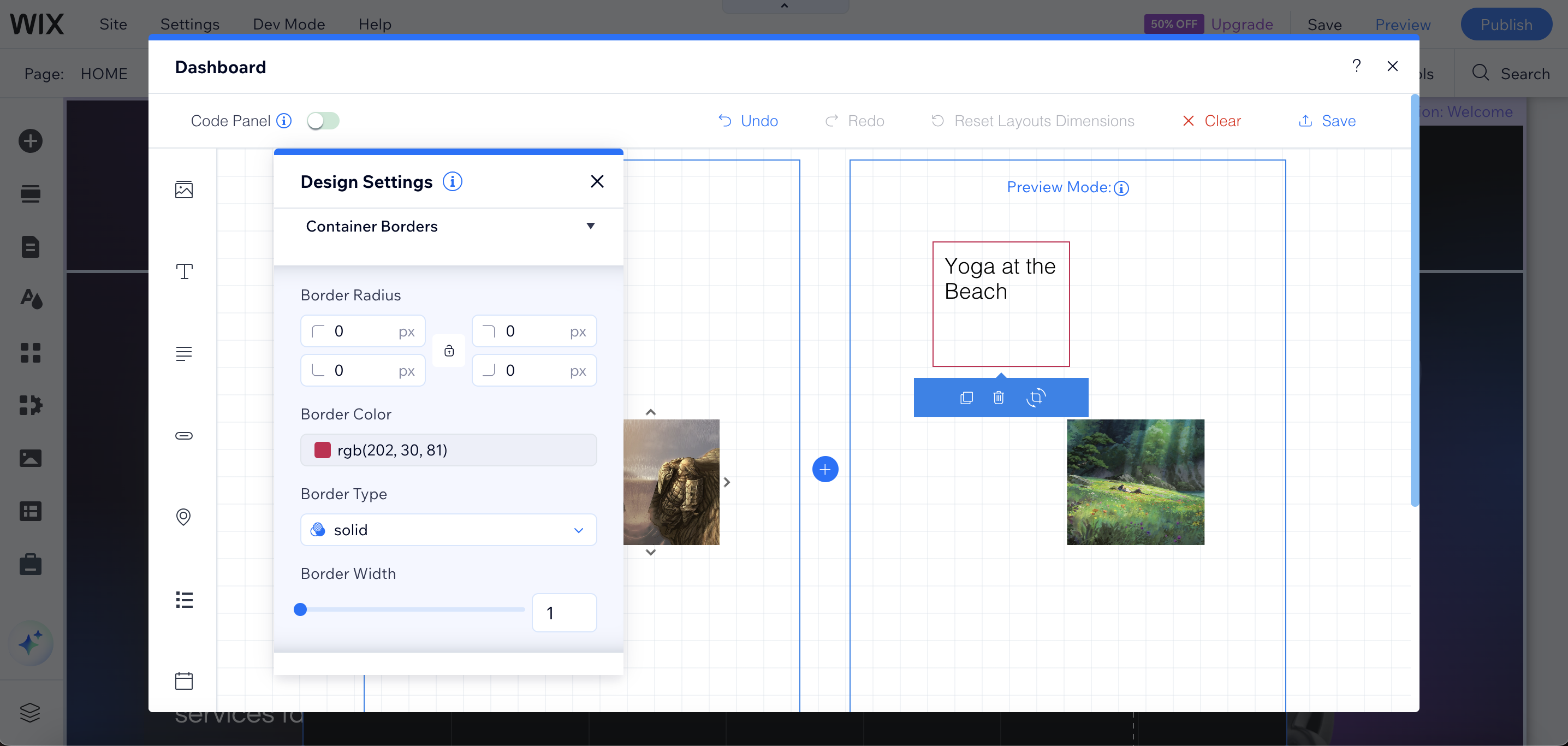Open Site Design icon in Wix sidebar
The height and width of the screenshot is (746, 1568).
point(31,299)
